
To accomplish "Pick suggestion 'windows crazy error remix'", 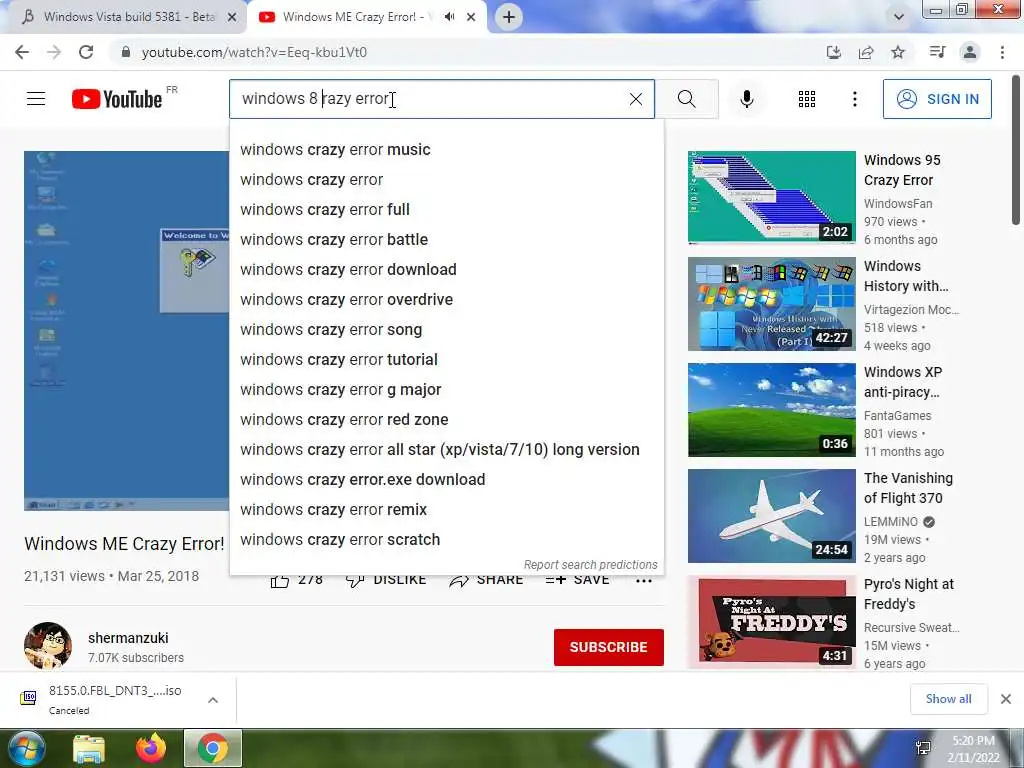I will pyautogui.click(x=447, y=510).
